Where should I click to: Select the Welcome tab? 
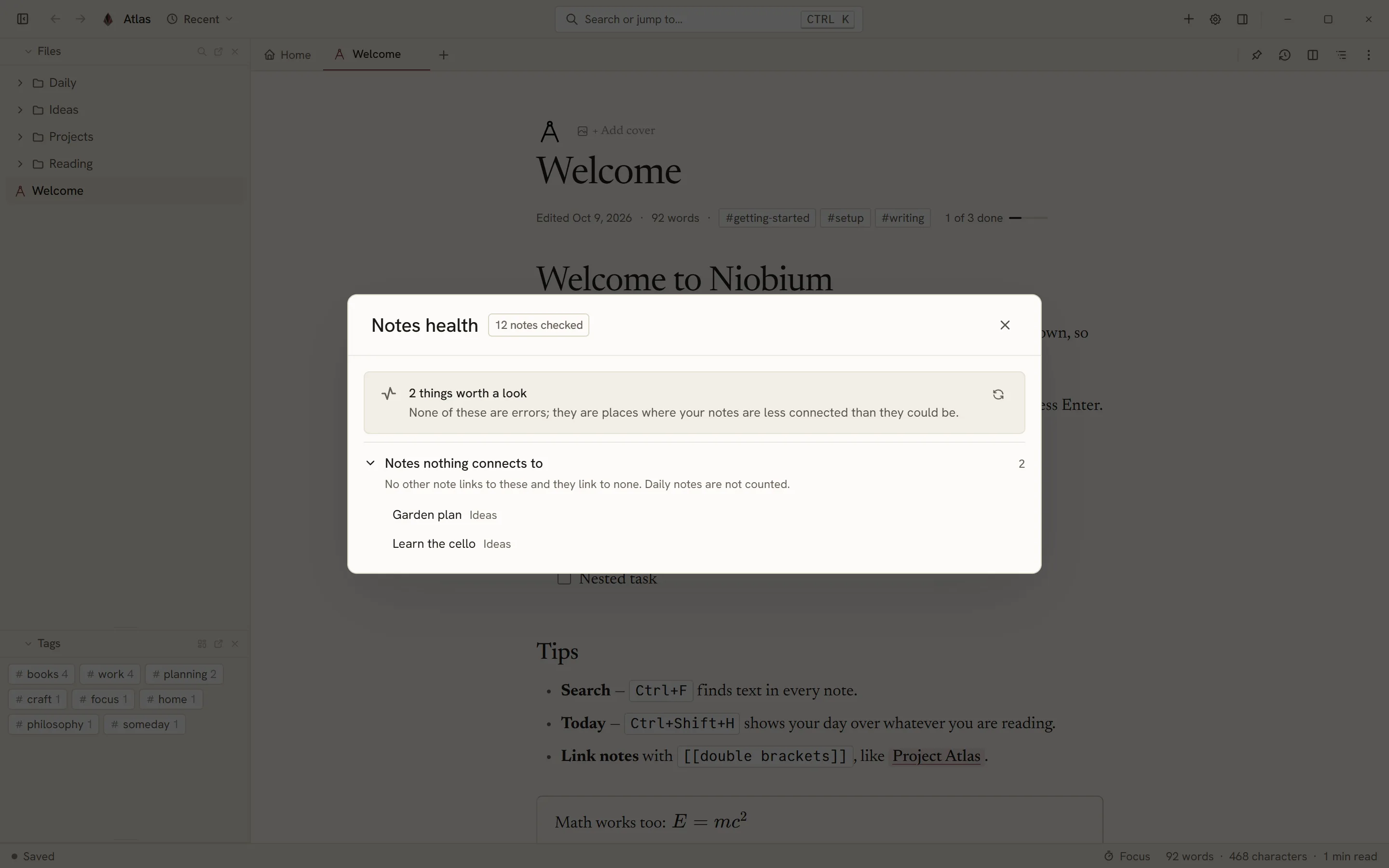(x=376, y=54)
